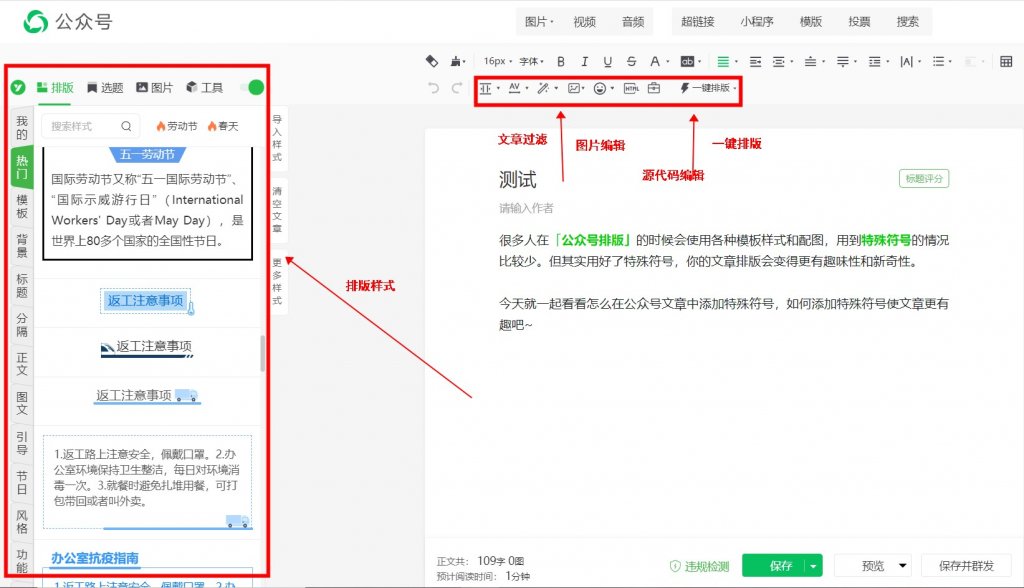Open the emoji picker in the toolbar

(600, 88)
